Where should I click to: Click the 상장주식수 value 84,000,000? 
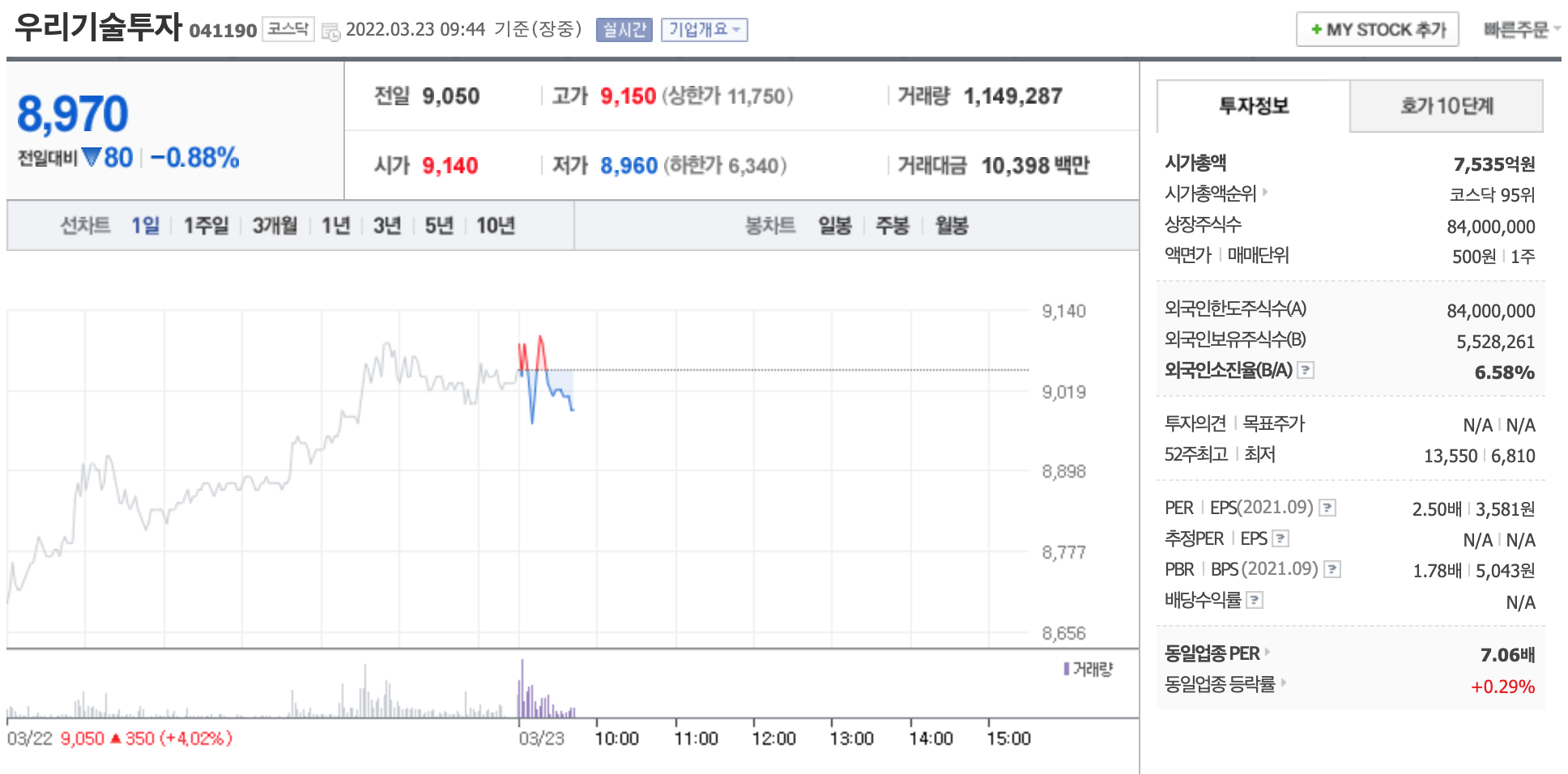pyautogui.click(x=1491, y=227)
